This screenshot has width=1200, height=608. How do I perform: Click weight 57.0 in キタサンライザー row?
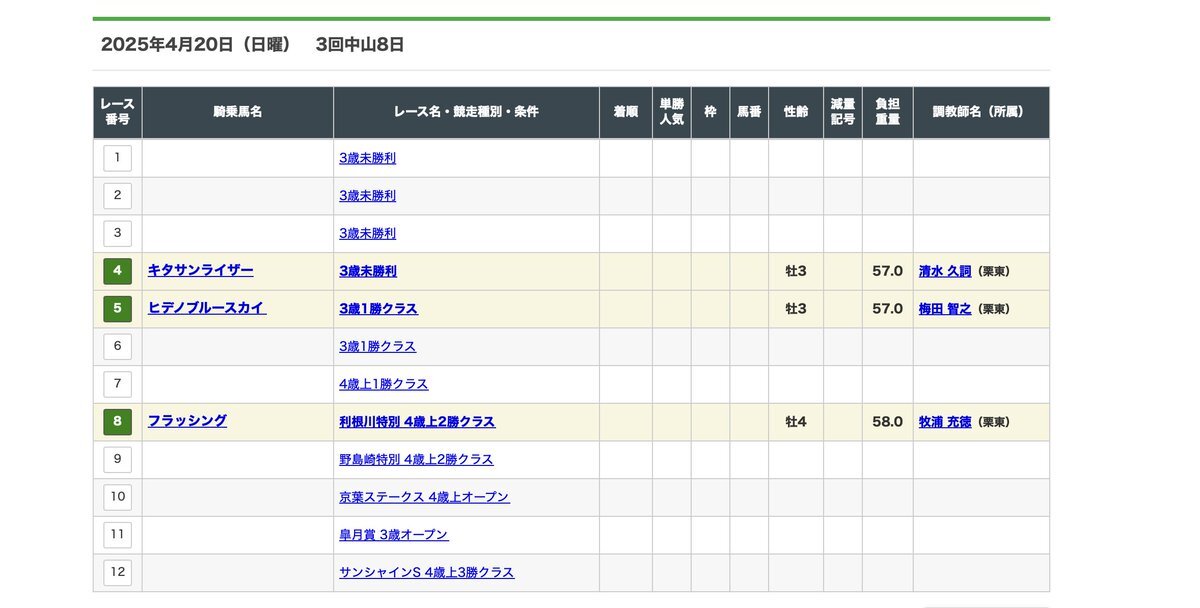point(887,271)
